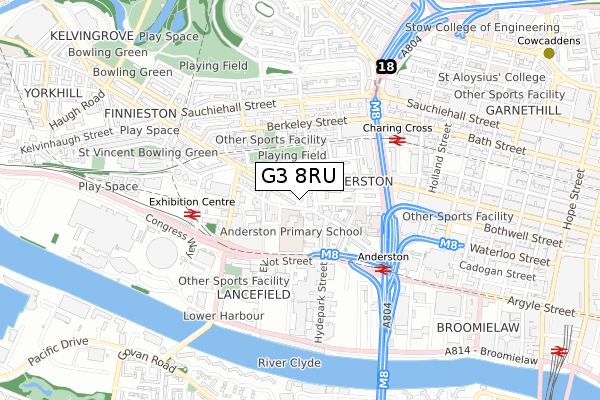The image size is (600, 400).
Task: Click the LANCEFIELD district label
Action: click(254, 294)
